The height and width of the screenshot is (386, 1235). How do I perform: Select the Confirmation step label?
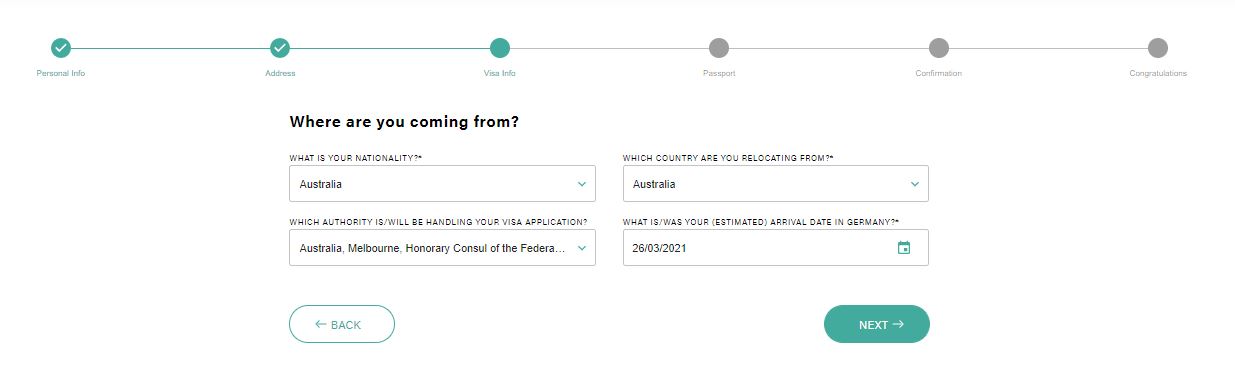click(x=938, y=74)
